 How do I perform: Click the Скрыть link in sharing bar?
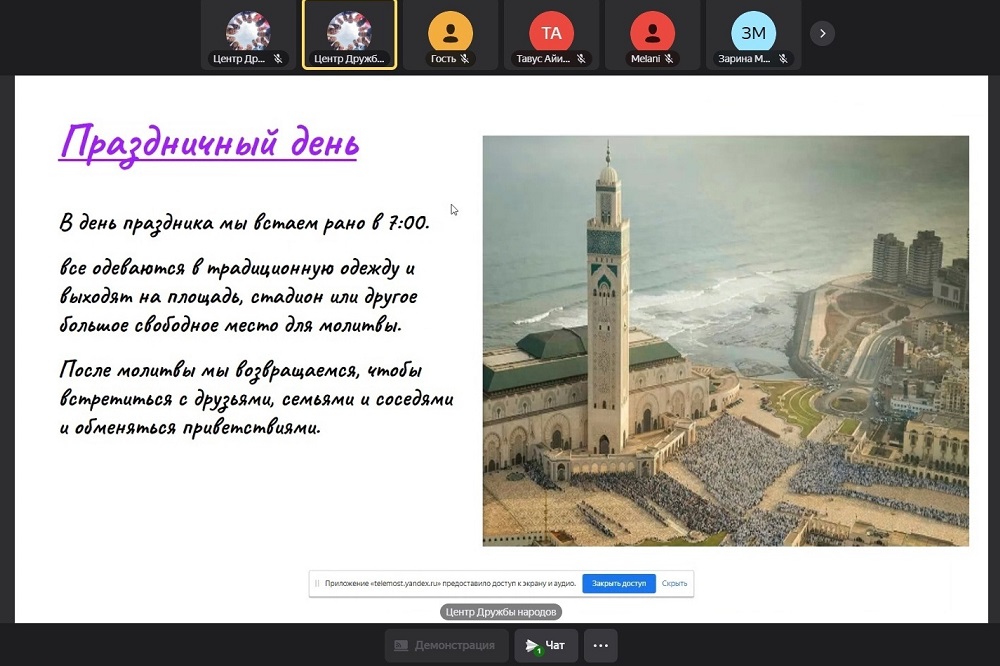pyautogui.click(x=674, y=583)
